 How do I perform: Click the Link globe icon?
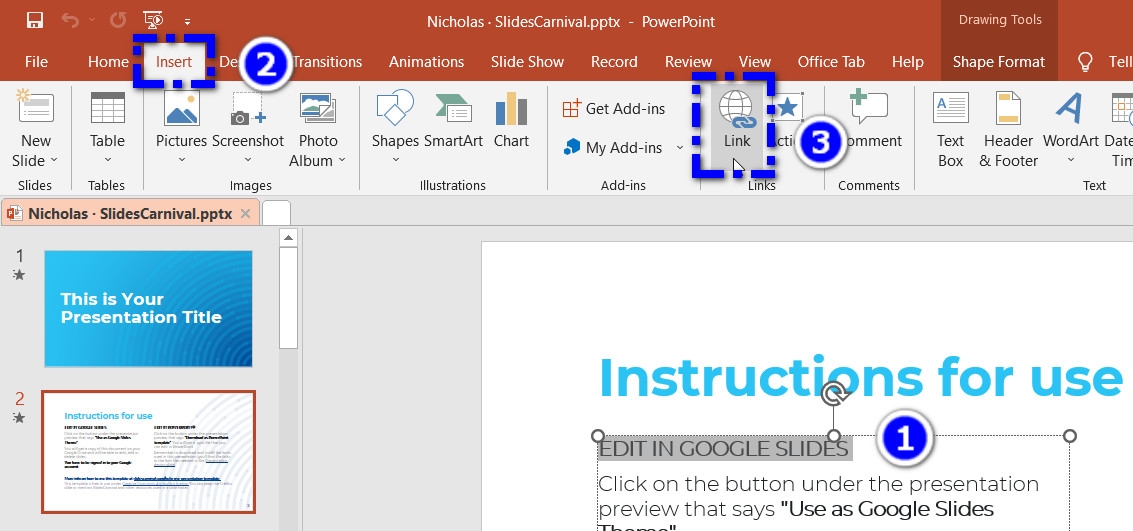coord(736,110)
